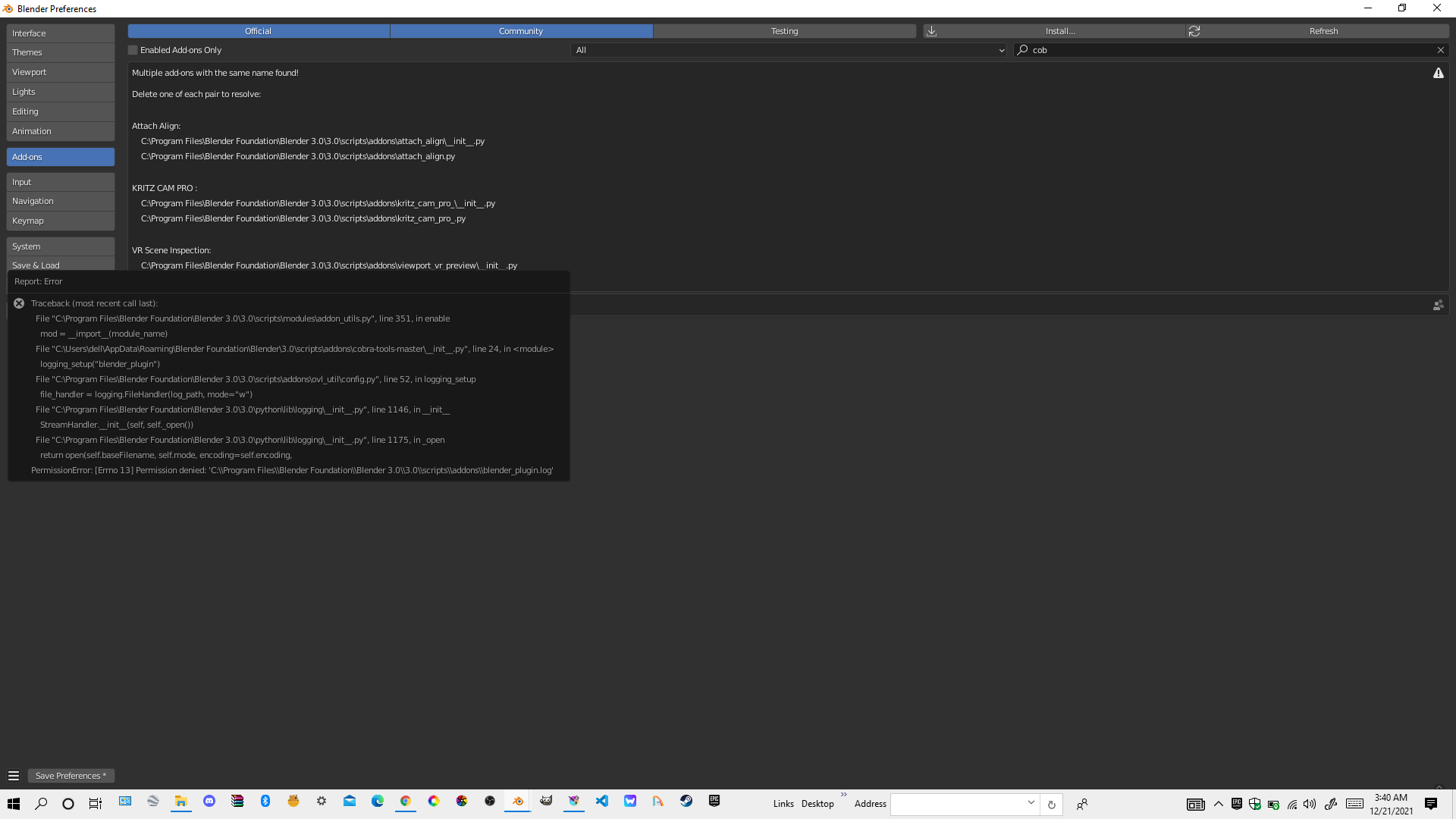Open Blender from the taskbar
Screen dimensions: 1456x819
pos(517,802)
